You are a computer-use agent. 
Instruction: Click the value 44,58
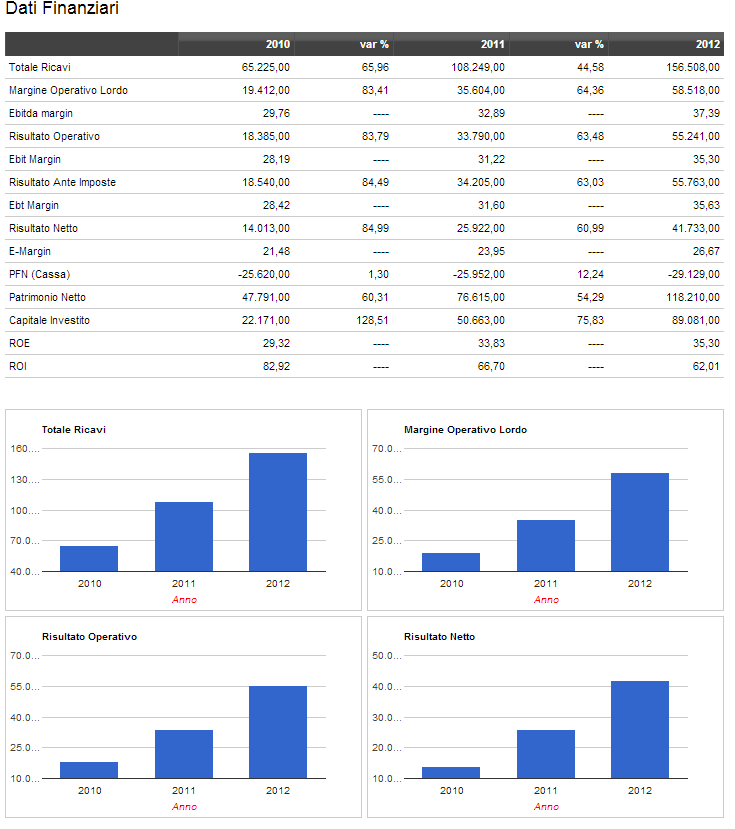pyautogui.click(x=591, y=67)
